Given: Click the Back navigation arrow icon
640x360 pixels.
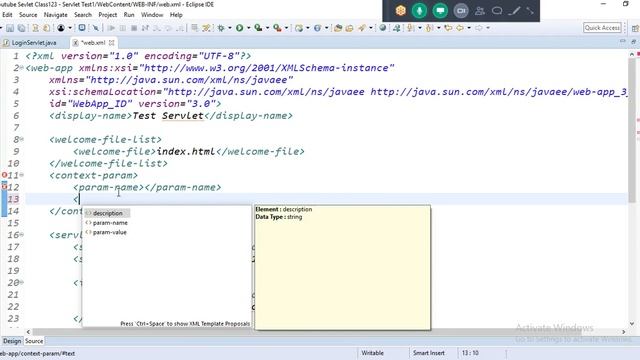Looking at the screenshot, I should point(460,28).
